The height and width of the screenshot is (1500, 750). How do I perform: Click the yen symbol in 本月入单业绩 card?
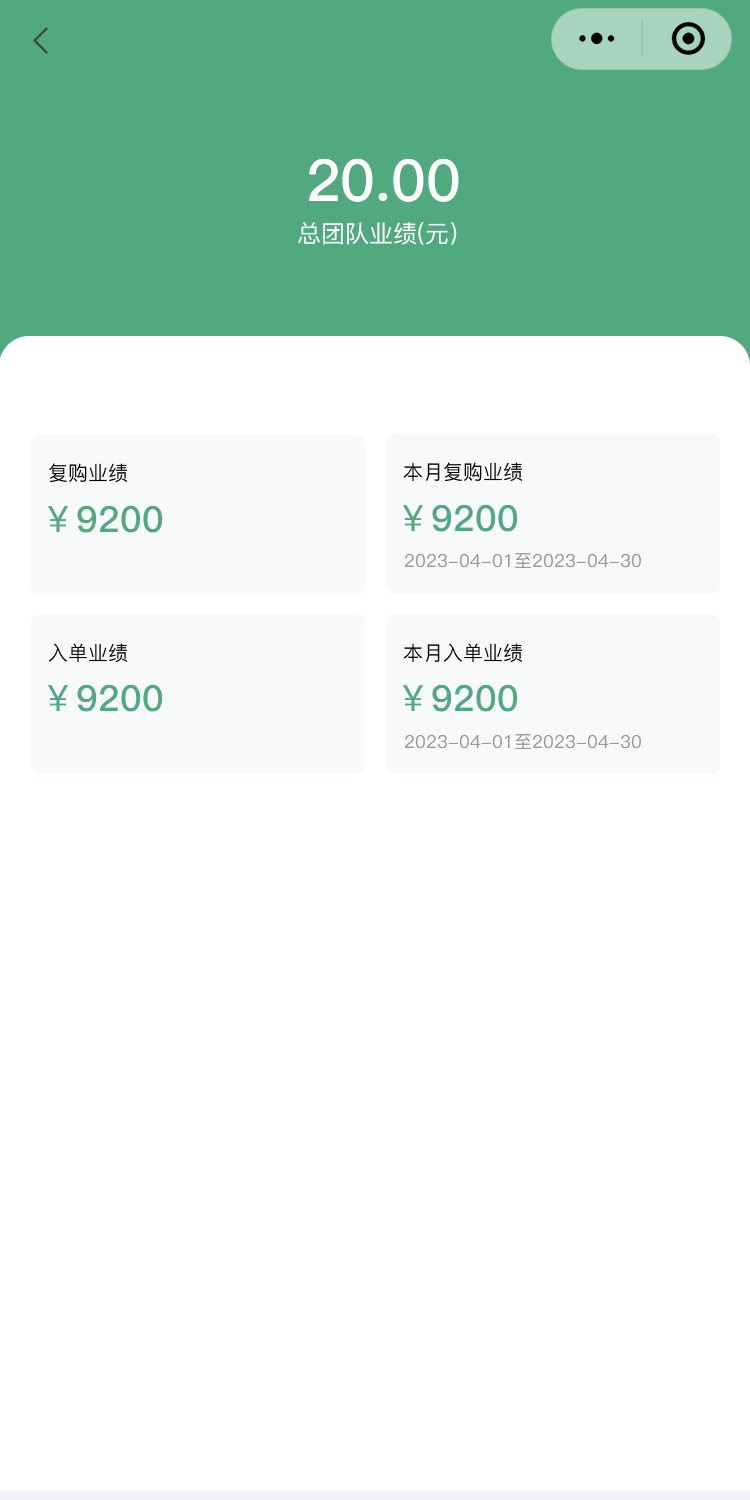[x=413, y=699]
